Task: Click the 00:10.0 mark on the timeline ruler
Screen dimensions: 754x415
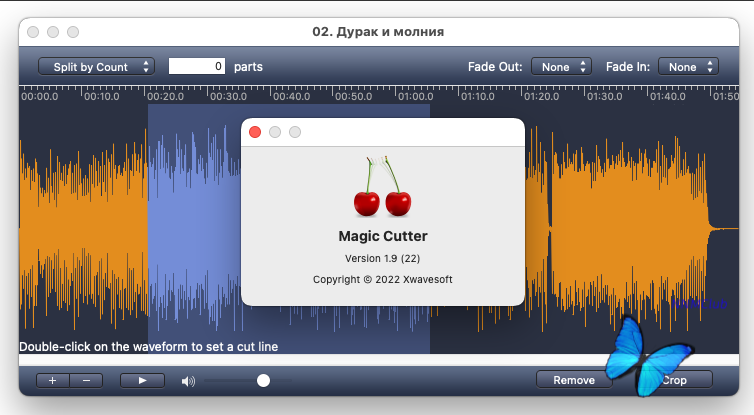Action: click(101, 96)
